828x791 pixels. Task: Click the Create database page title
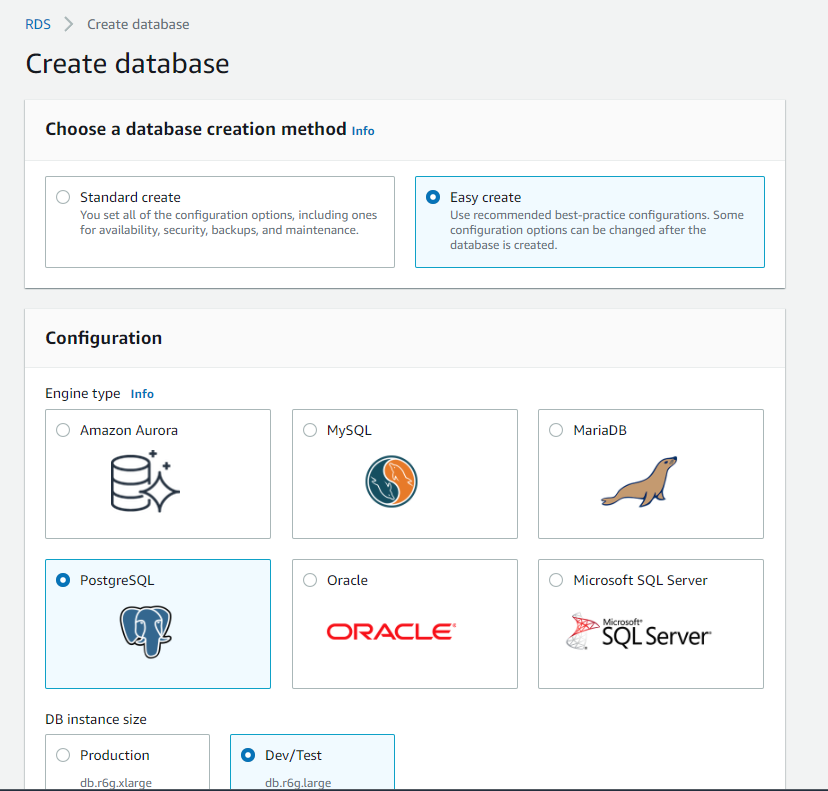[x=127, y=64]
